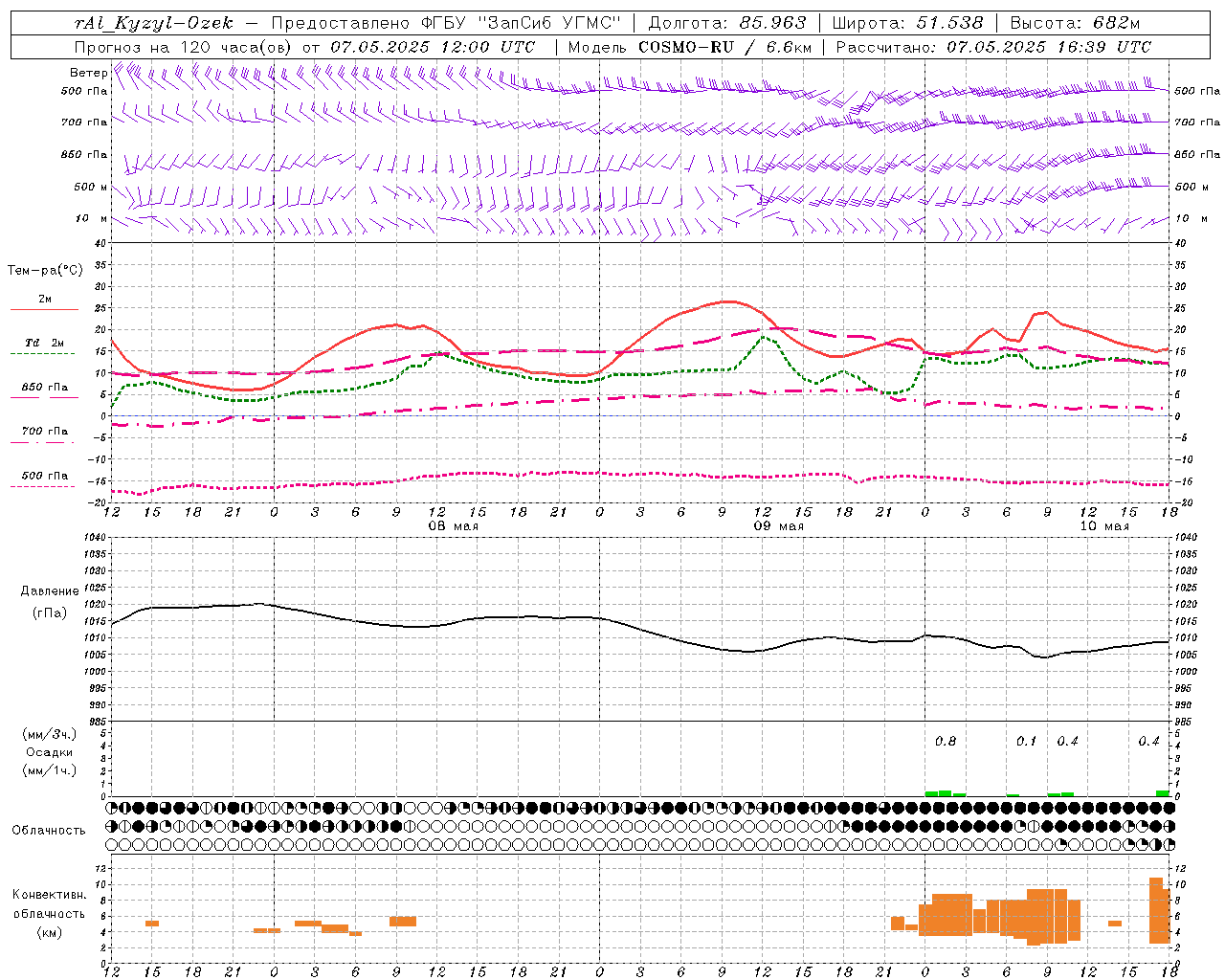Click the Td 2м dew point legend label
Viewport: 1225px width, 980px height.
(45, 343)
